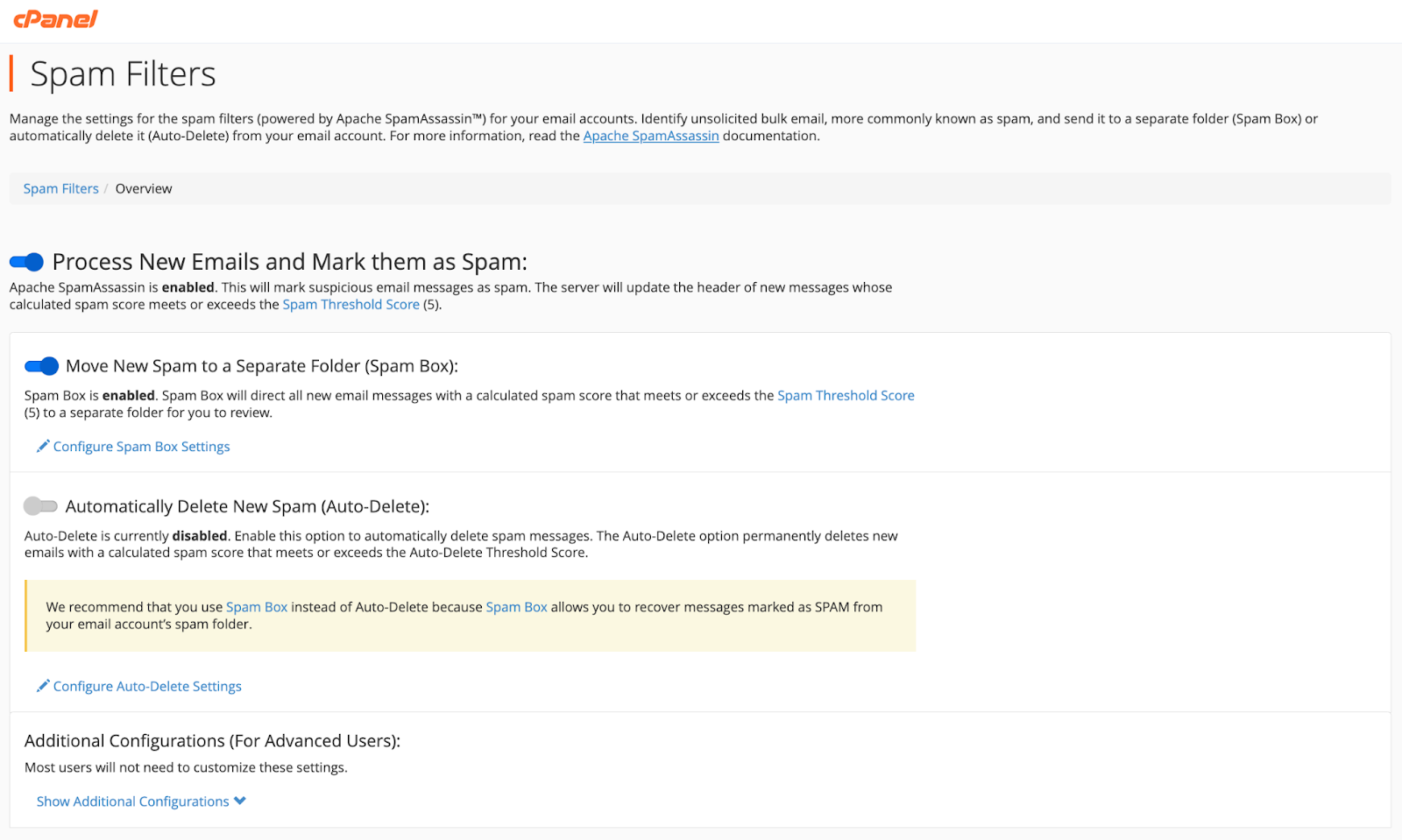Click pencil icon beside Configure Spam Box Settings
Screen dimensions: 1402x840
[x=43, y=447]
